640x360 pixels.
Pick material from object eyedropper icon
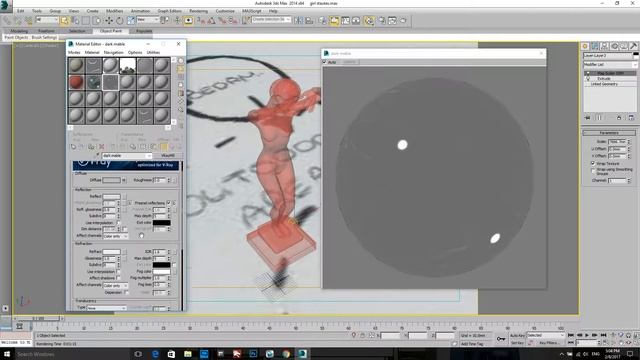[98, 156]
